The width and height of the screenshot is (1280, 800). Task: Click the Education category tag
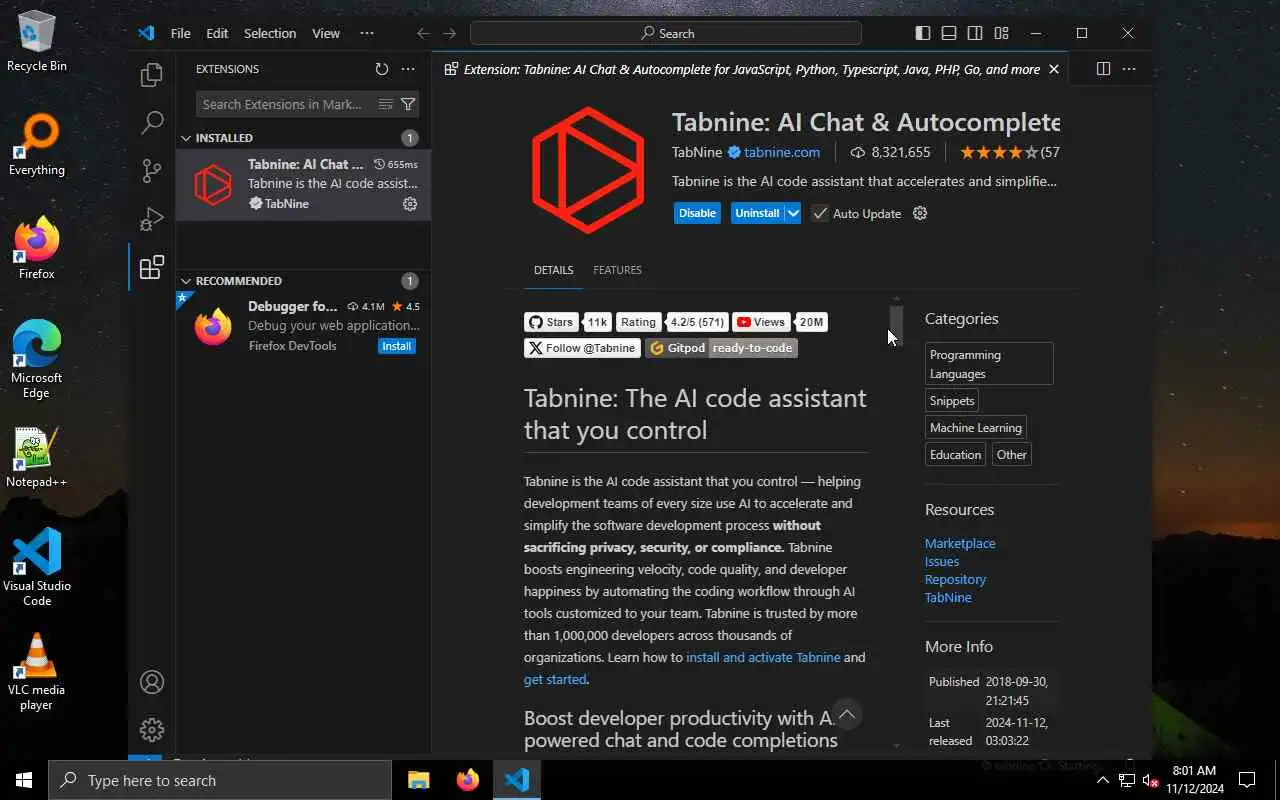pos(956,455)
